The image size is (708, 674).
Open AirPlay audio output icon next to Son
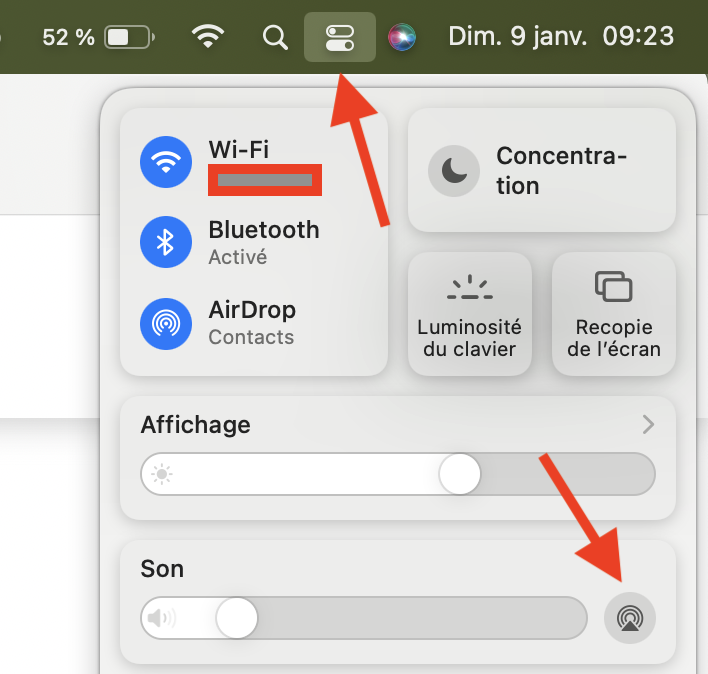630,618
